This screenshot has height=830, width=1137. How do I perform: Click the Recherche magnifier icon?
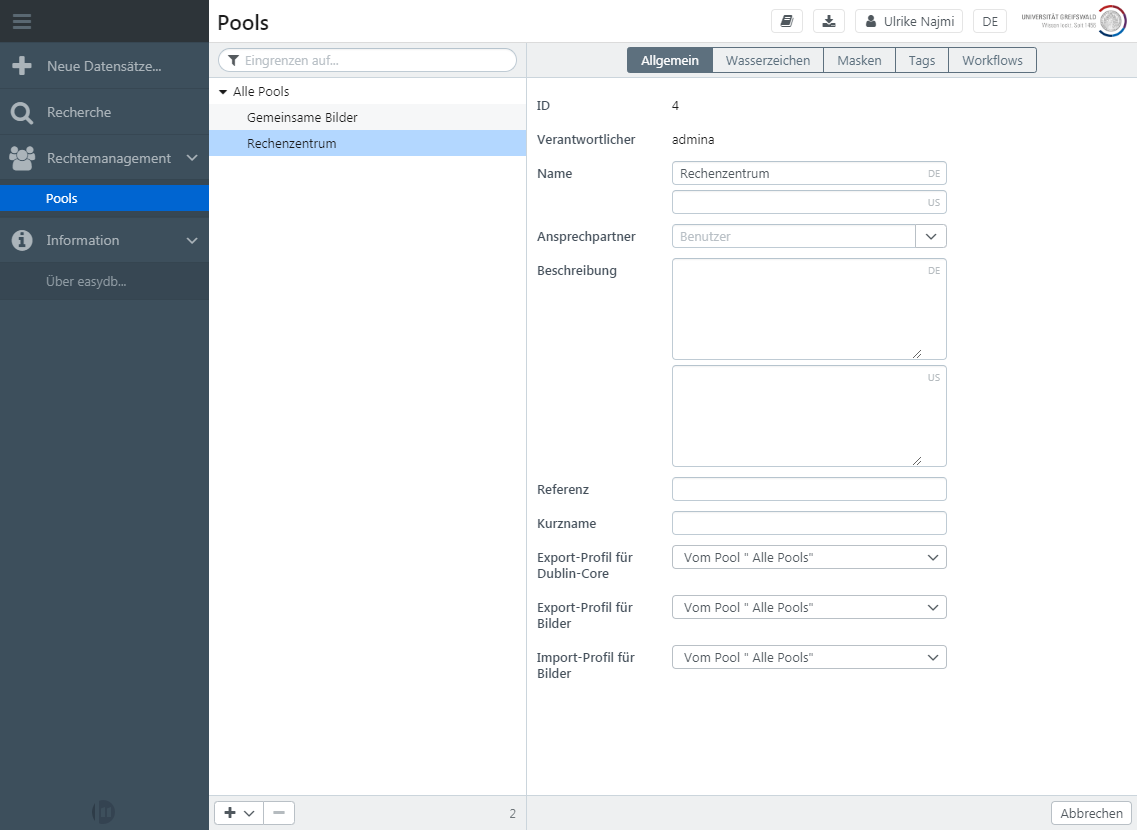pos(22,113)
